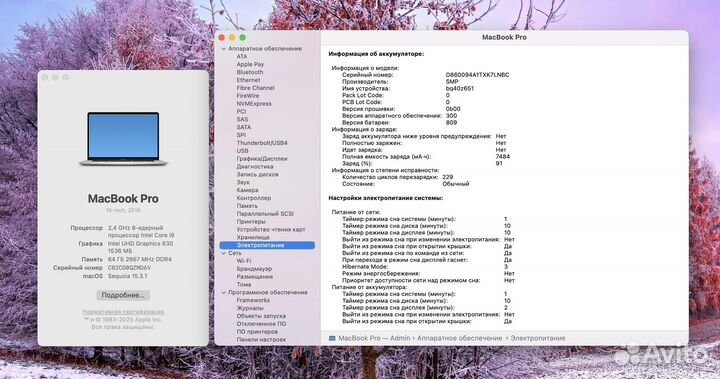Collapse the Программное обеспечение section

(224, 292)
